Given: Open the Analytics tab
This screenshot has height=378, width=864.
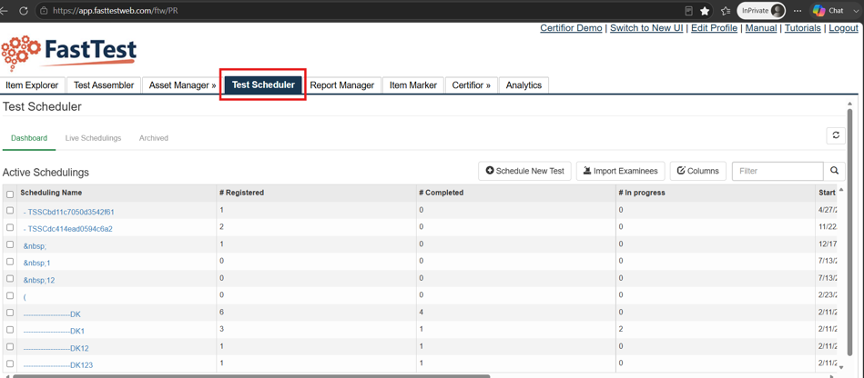Looking at the screenshot, I should point(523,85).
